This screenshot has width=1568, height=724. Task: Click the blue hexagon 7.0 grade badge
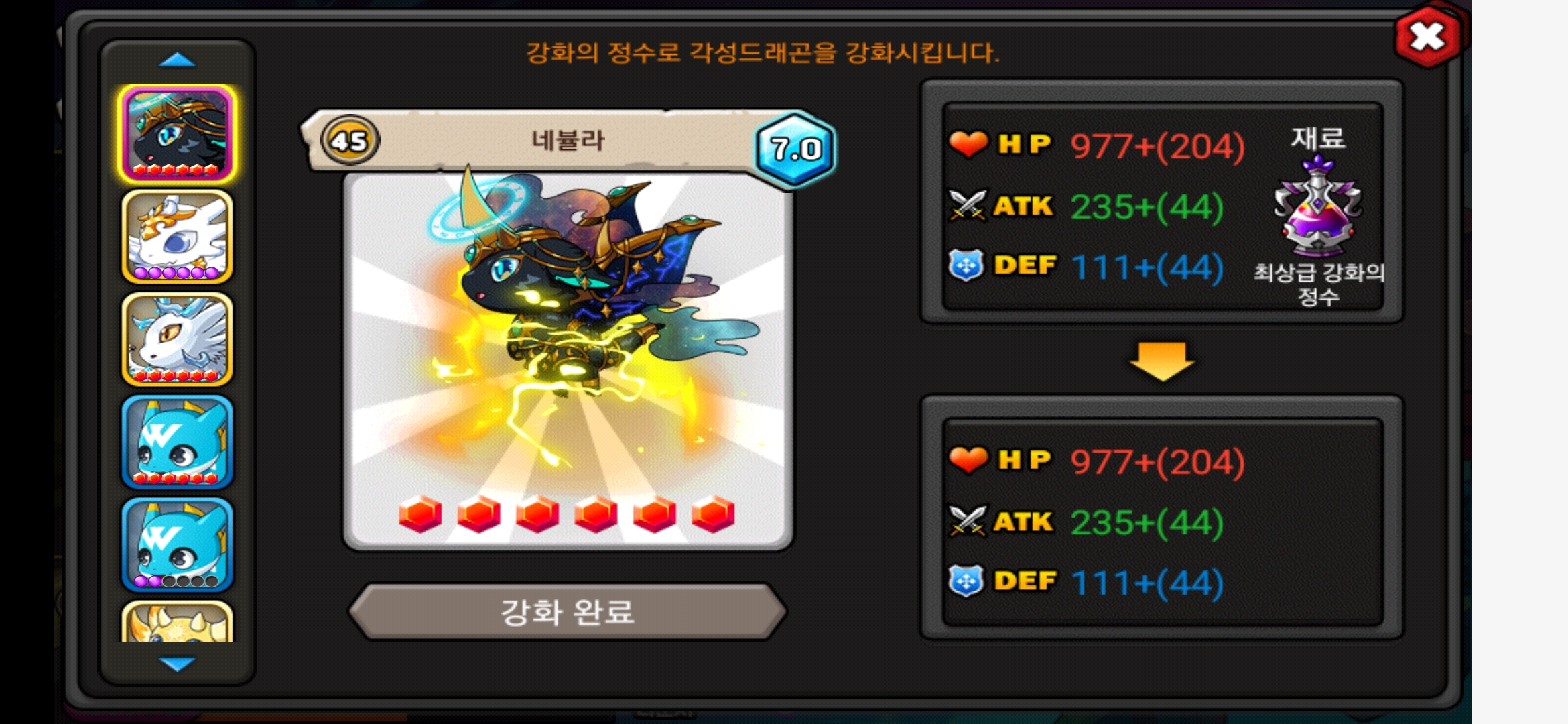point(795,148)
